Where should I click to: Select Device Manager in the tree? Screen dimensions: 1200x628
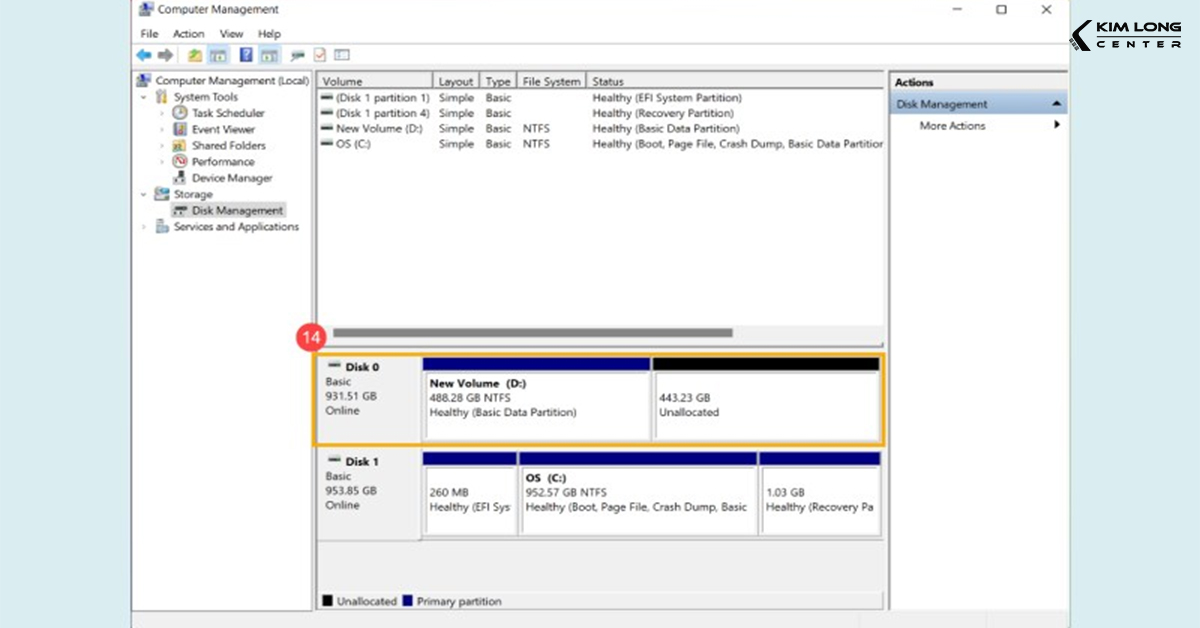[x=232, y=178]
